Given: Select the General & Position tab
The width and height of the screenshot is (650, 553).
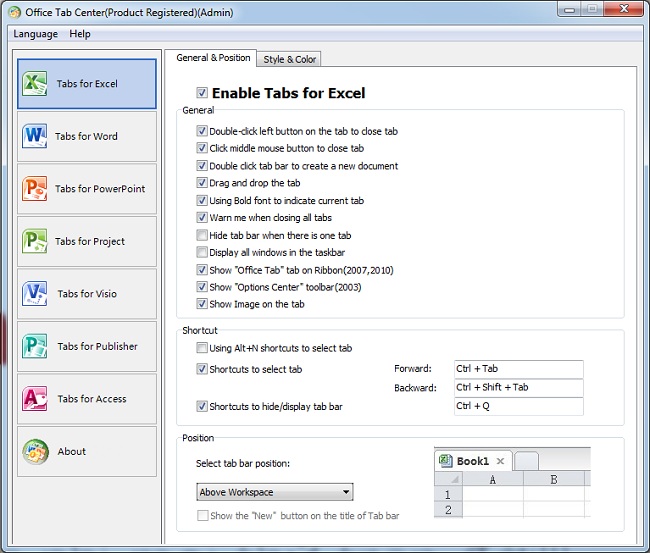Looking at the screenshot, I should (x=213, y=58).
